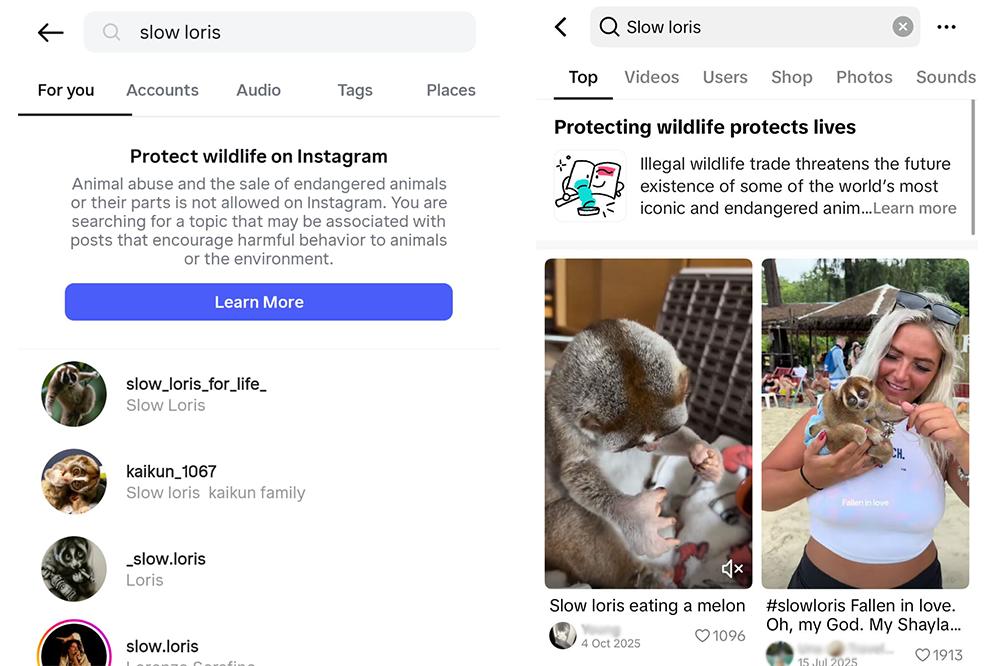Like the "Slow loris eating a melon" video

(703, 636)
